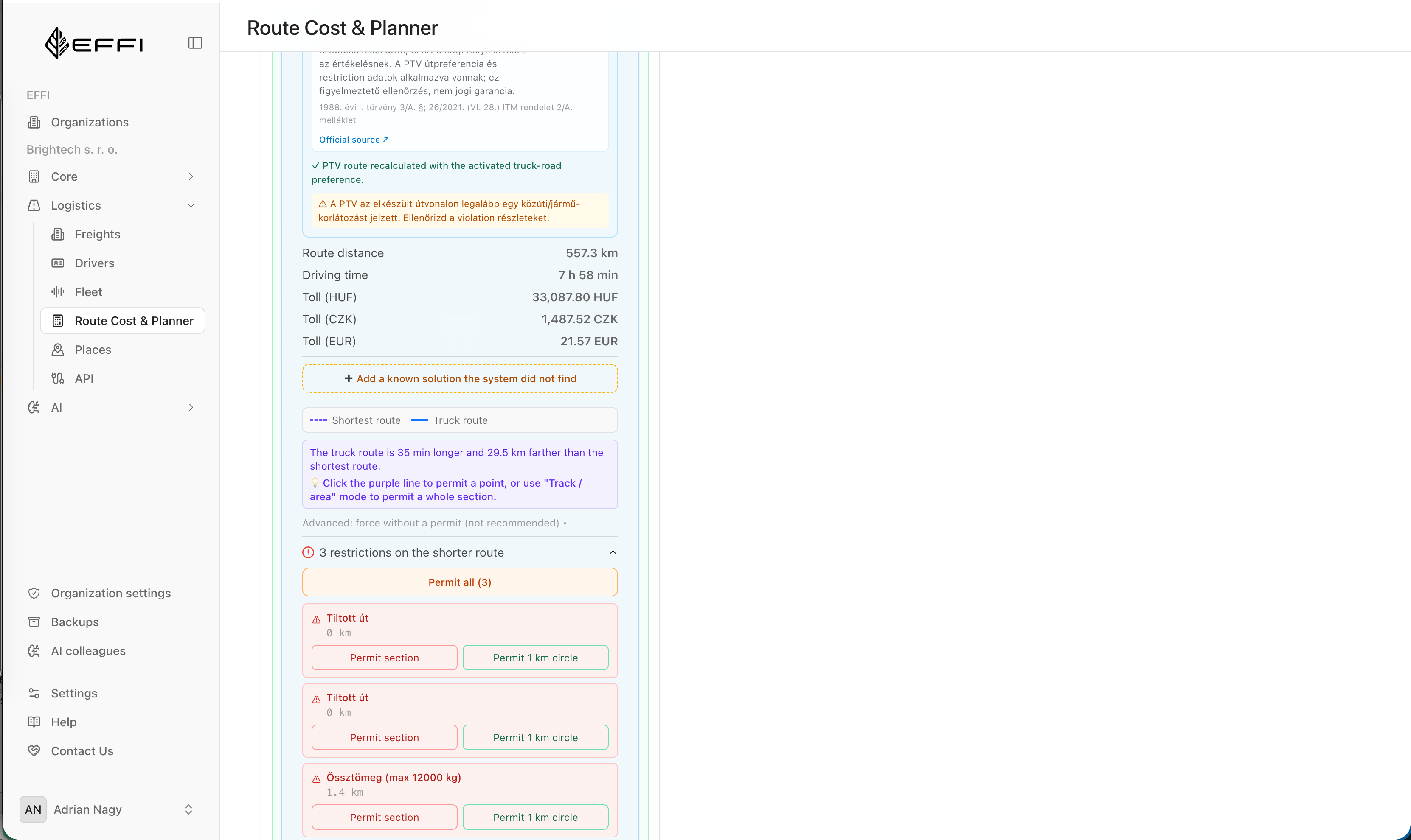Click the AN user avatar
This screenshot has height=840, width=1411.
click(x=33, y=810)
